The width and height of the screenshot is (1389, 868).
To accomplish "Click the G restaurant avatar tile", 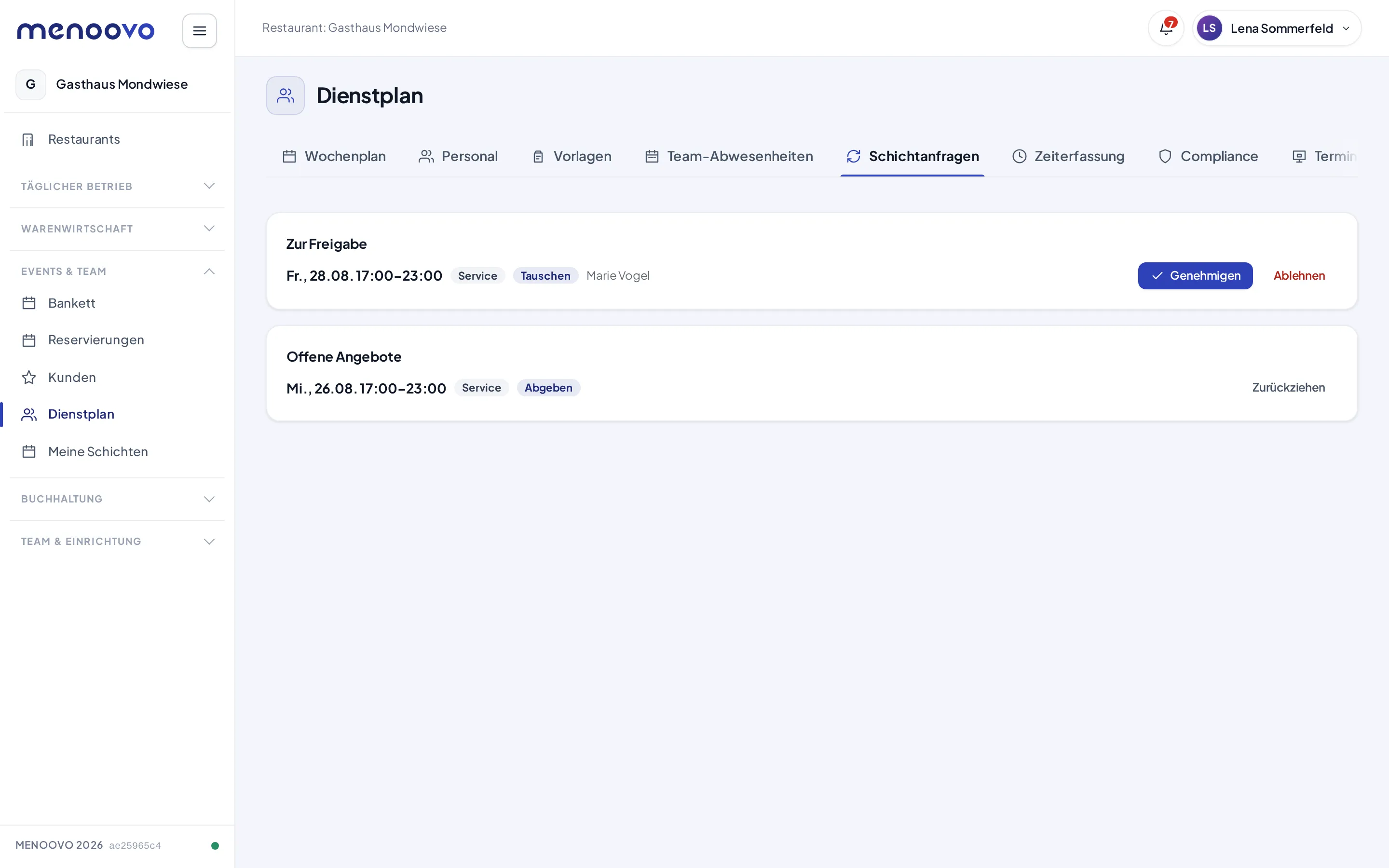I will point(31,84).
